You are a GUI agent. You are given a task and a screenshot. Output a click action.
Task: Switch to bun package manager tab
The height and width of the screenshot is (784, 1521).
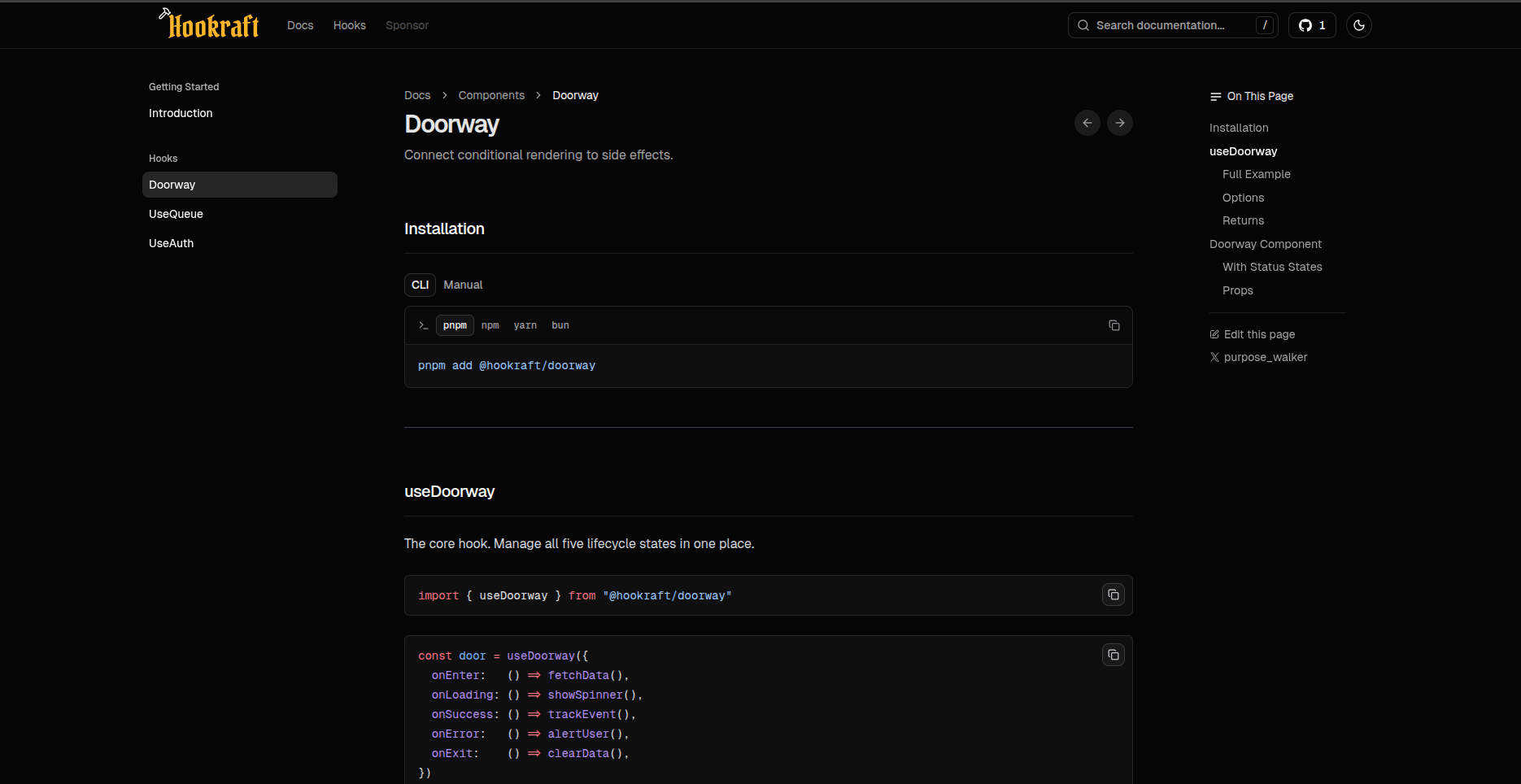[x=560, y=325]
